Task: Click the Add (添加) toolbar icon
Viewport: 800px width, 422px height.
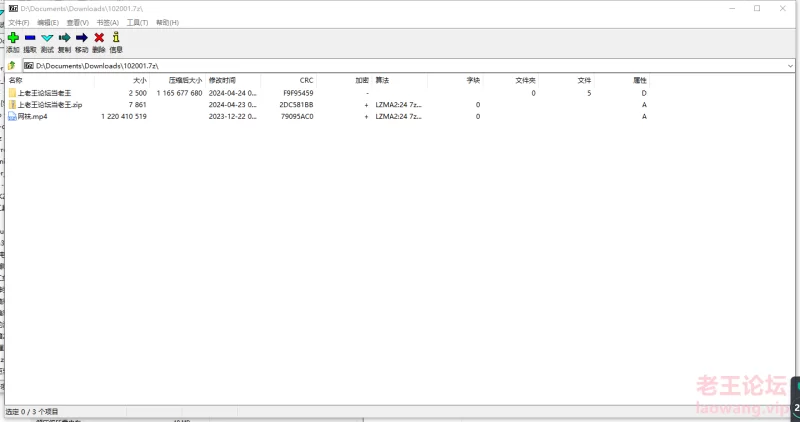Action: (13, 38)
